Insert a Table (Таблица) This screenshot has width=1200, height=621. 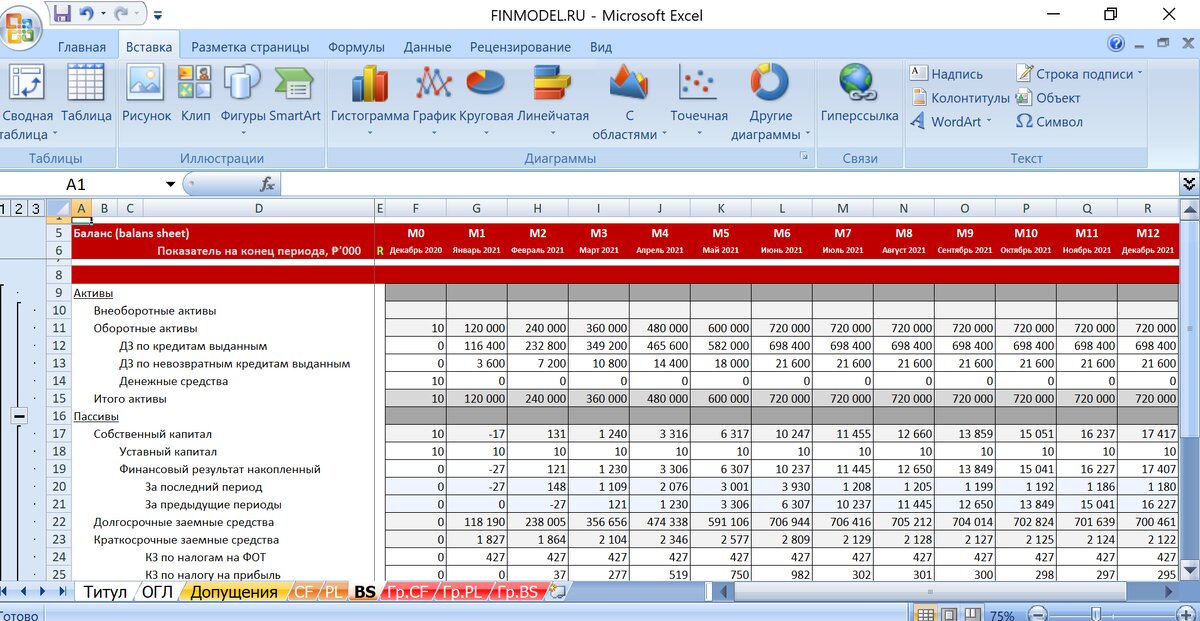pyautogui.click(x=86, y=92)
